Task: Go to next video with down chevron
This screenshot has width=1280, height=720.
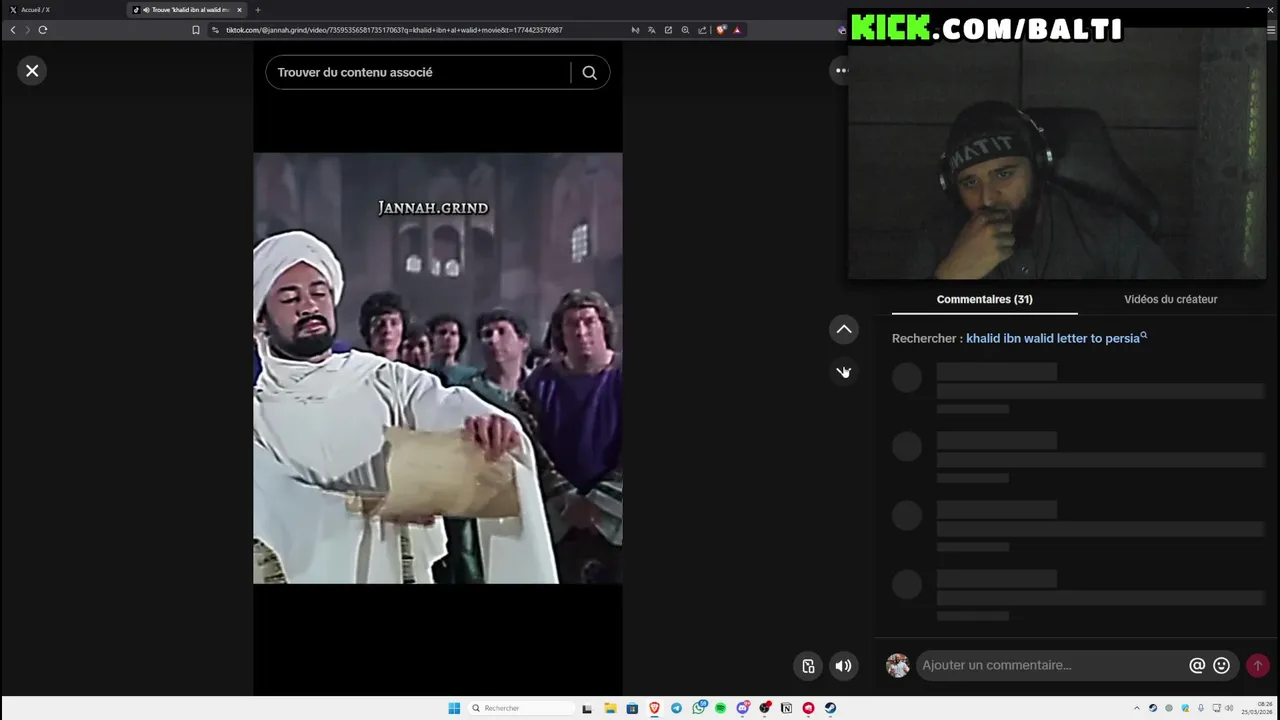Action: (844, 371)
